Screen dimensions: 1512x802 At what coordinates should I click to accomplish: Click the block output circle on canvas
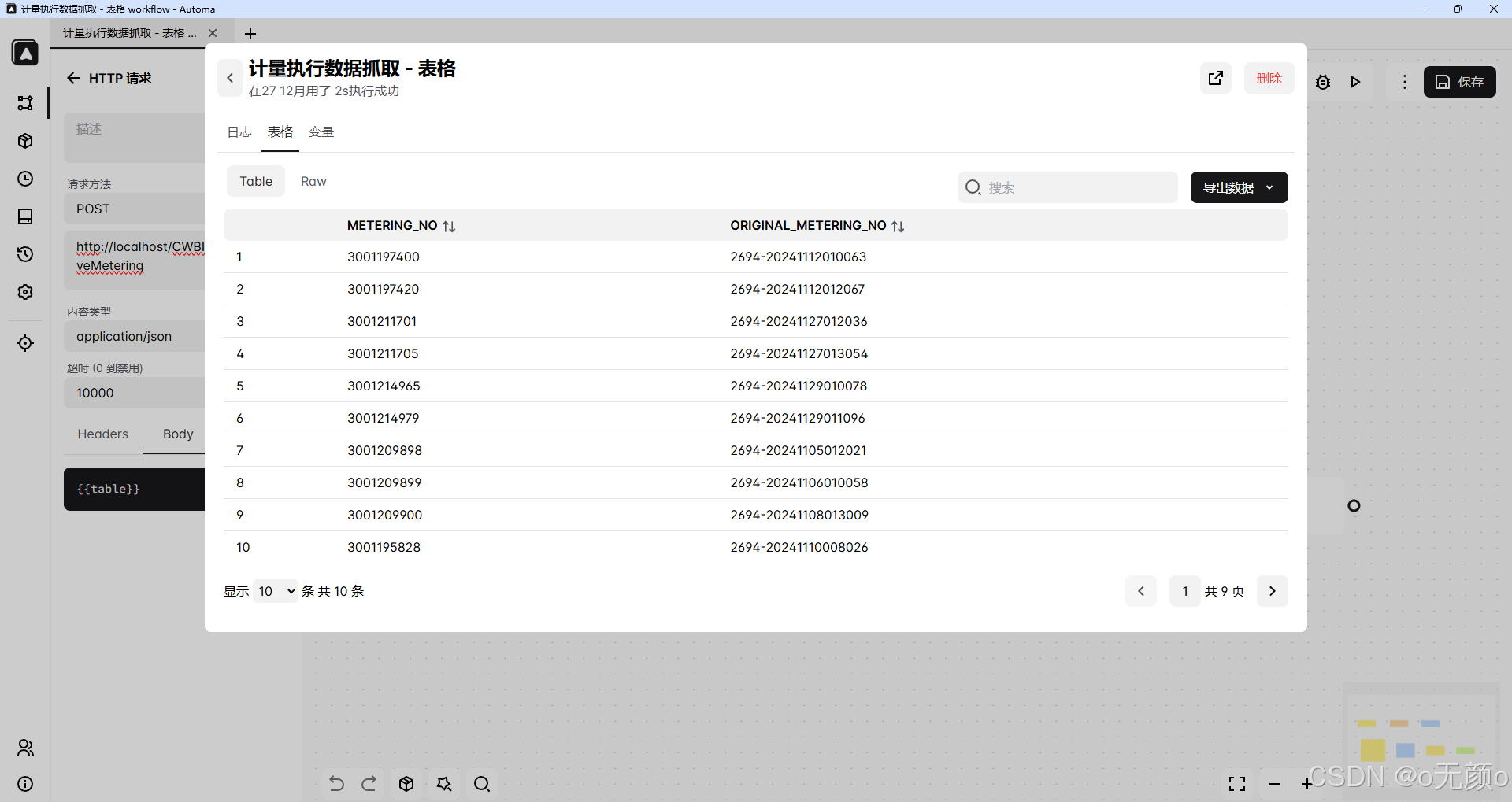[1354, 505]
